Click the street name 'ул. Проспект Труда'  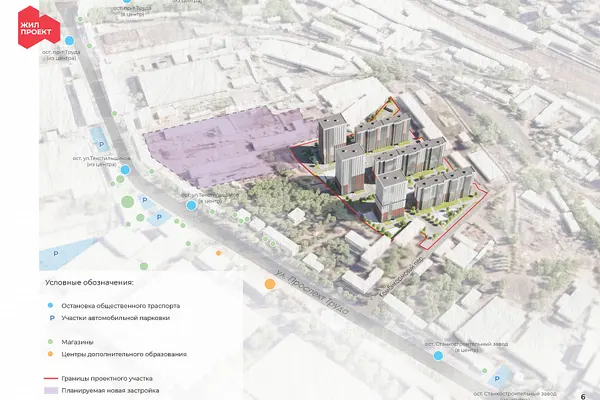coord(312,291)
